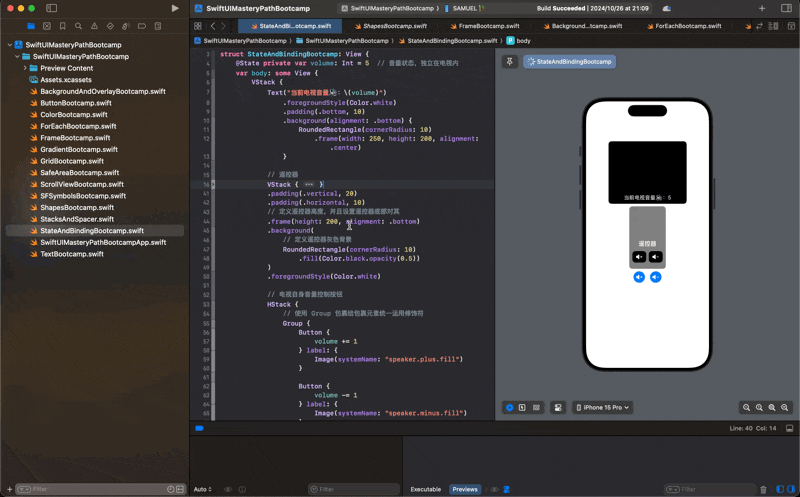Image resolution: width=800 pixels, height=497 pixels.
Task: Open GridBootcamp.swift in the navigator
Action: [72, 161]
